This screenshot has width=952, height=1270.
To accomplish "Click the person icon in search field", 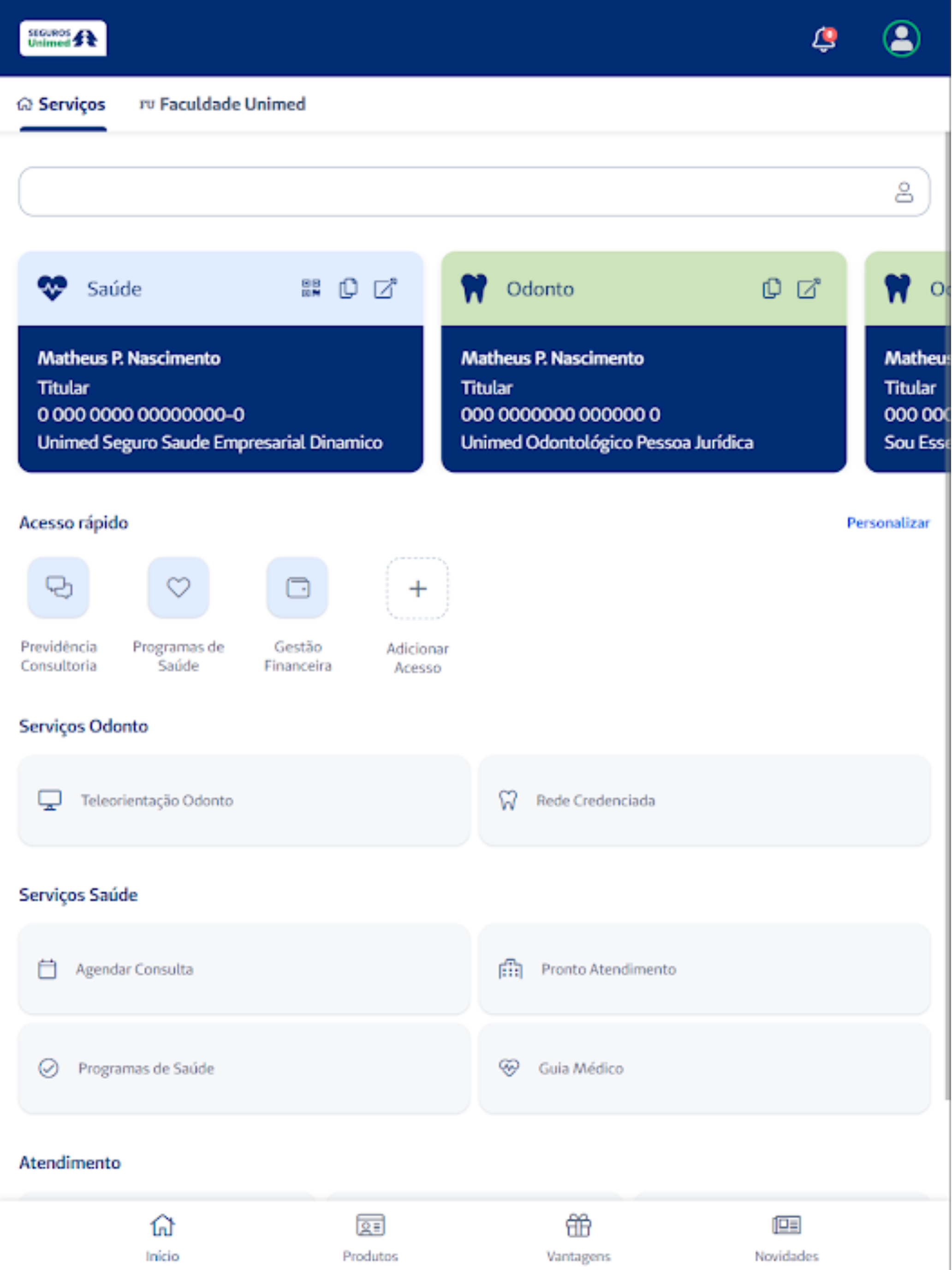I will point(904,192).
